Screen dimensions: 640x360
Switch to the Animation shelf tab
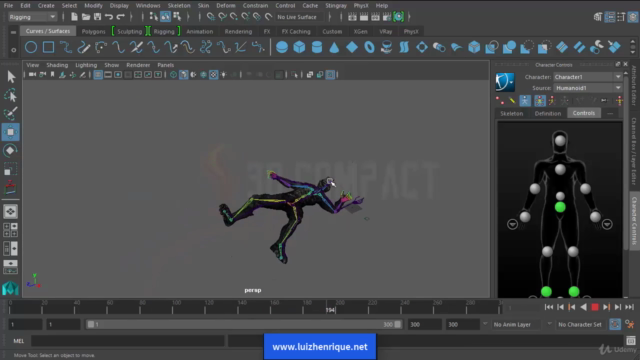tap(200, 31)
